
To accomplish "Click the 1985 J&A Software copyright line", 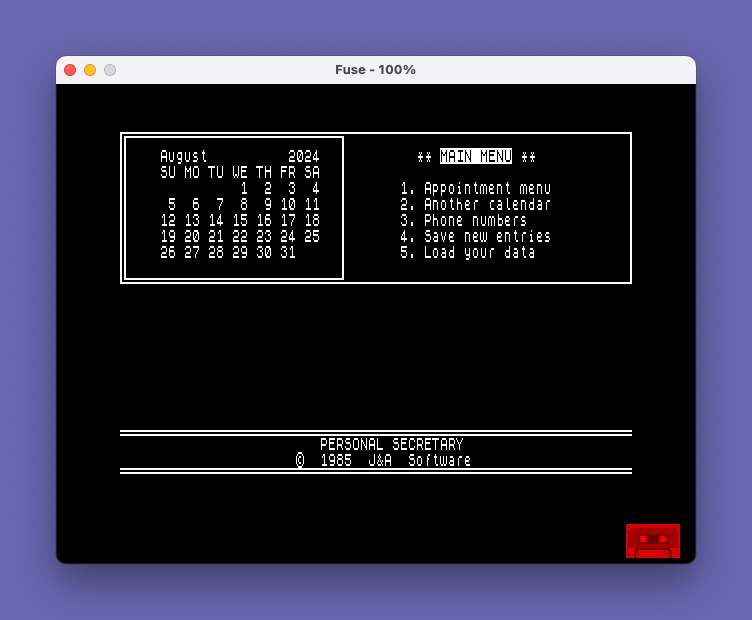I will point(384,460).
